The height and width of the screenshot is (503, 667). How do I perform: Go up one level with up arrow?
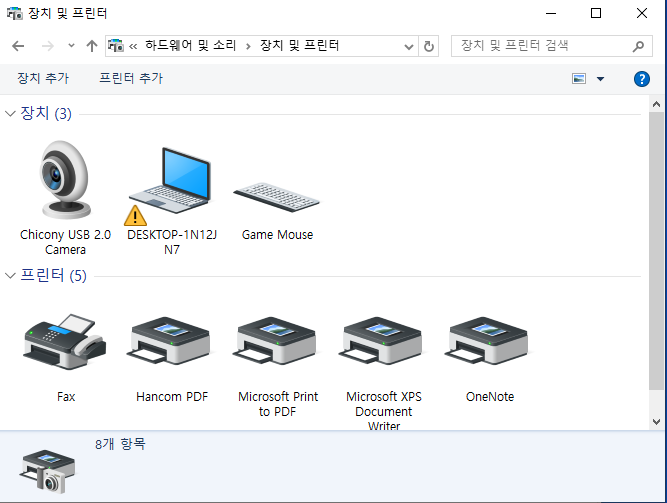[92, 46]
